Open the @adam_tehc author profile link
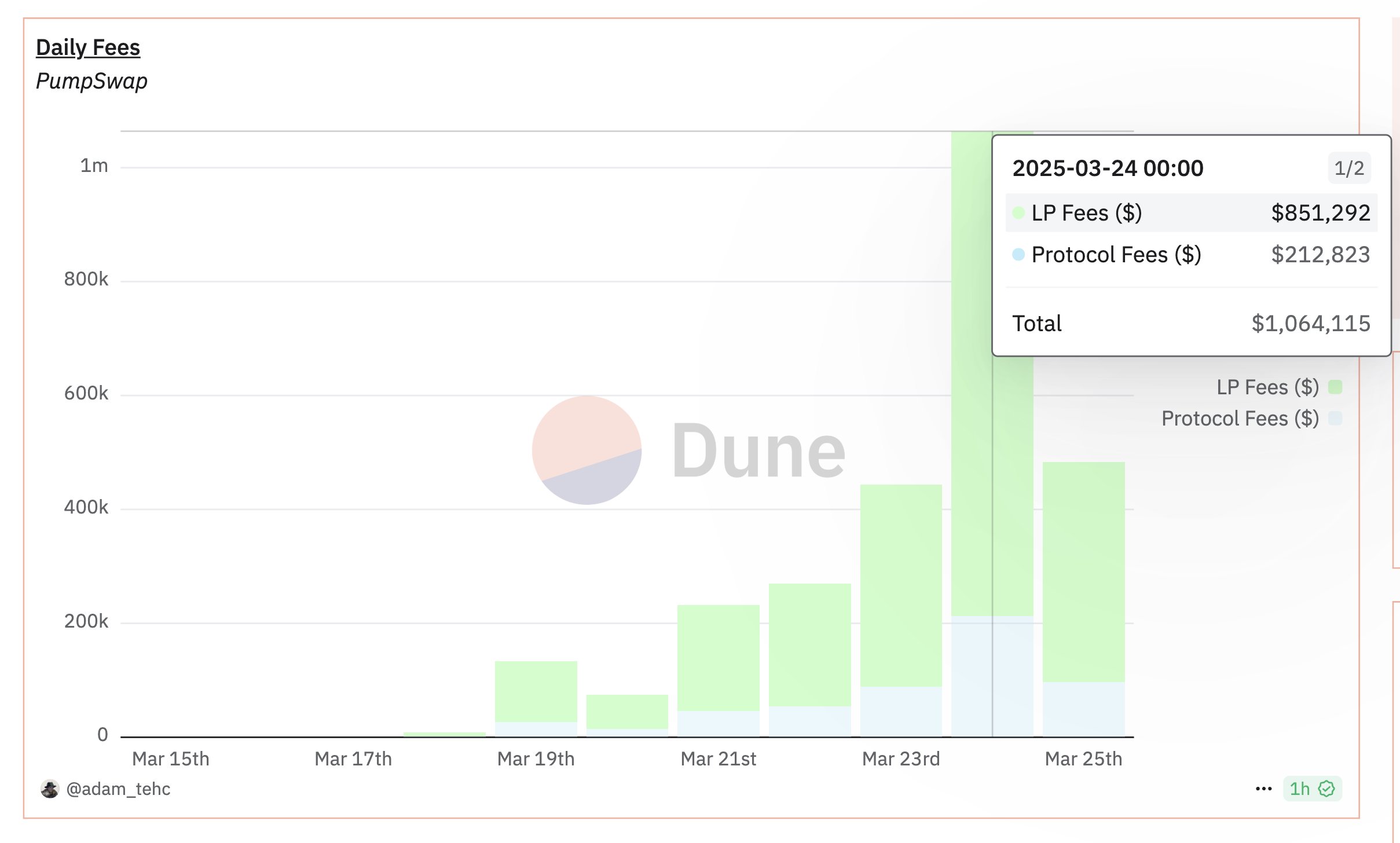1400x843 pixels. (119, 789)
